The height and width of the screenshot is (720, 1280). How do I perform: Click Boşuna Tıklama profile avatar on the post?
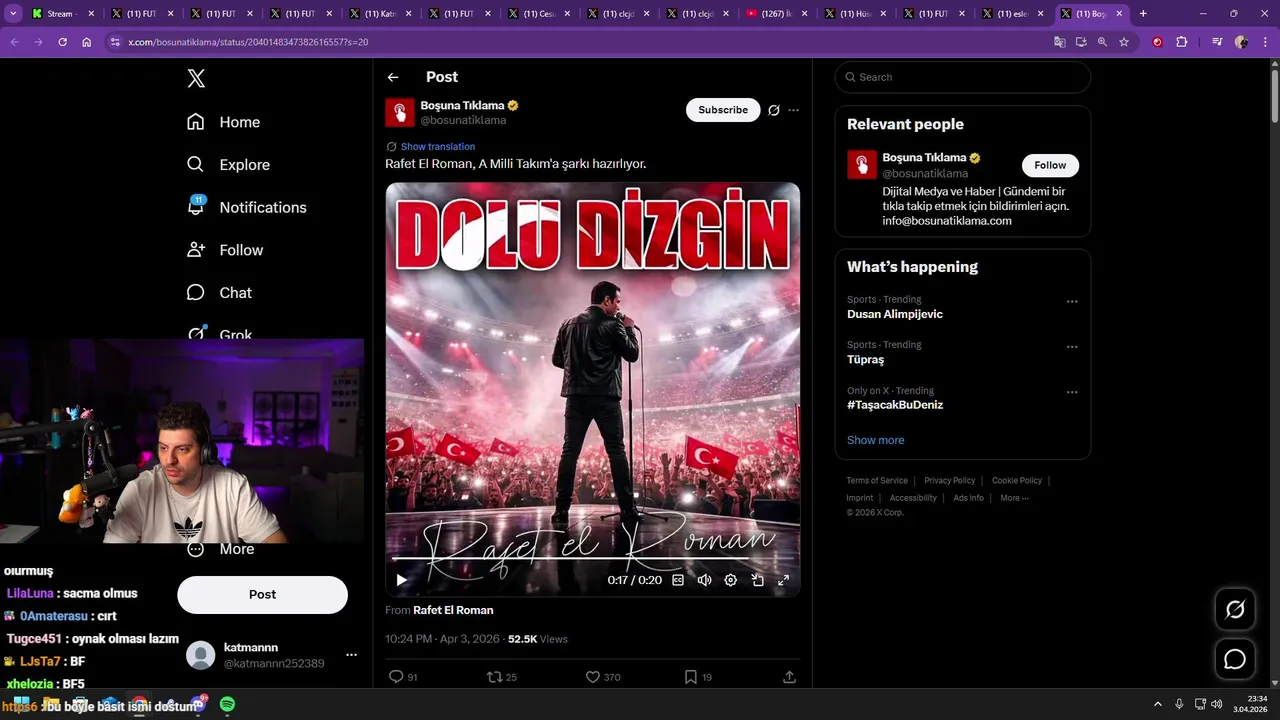click(x=400, y=112)
